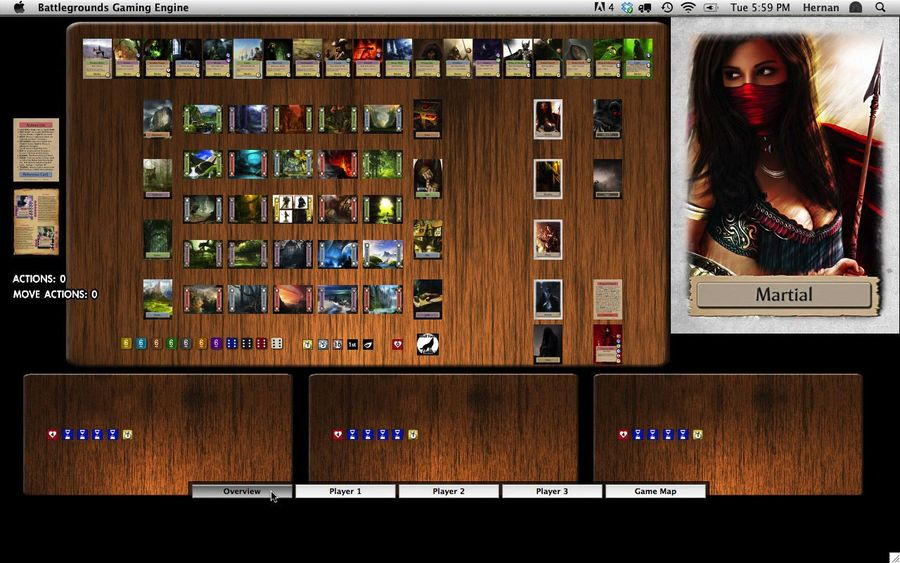Select yellow shield token in middle player panel
Image resolution: width=900 pixels, height=563 pixels.
[413, 434]
